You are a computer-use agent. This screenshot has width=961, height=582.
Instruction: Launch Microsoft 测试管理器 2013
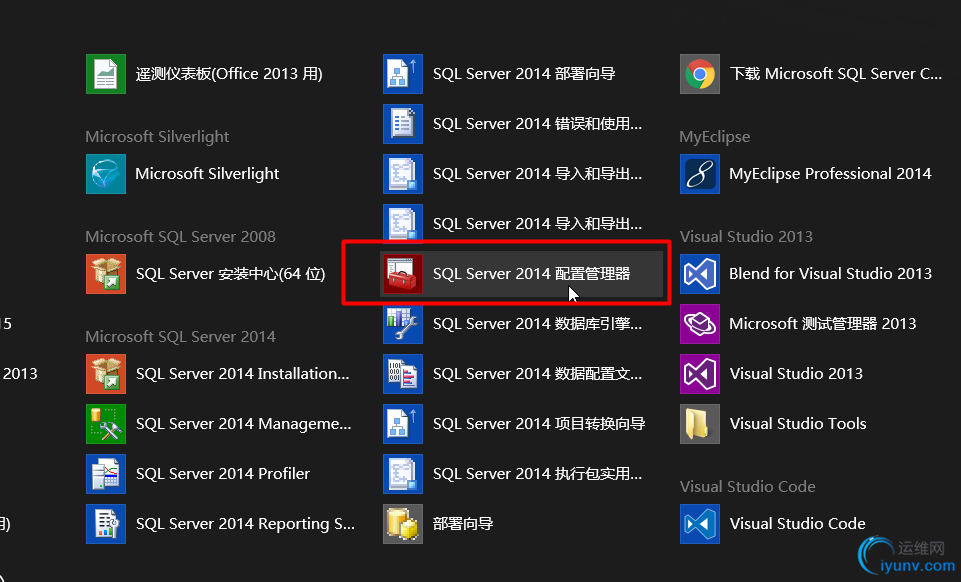click(x=799, y=324)
